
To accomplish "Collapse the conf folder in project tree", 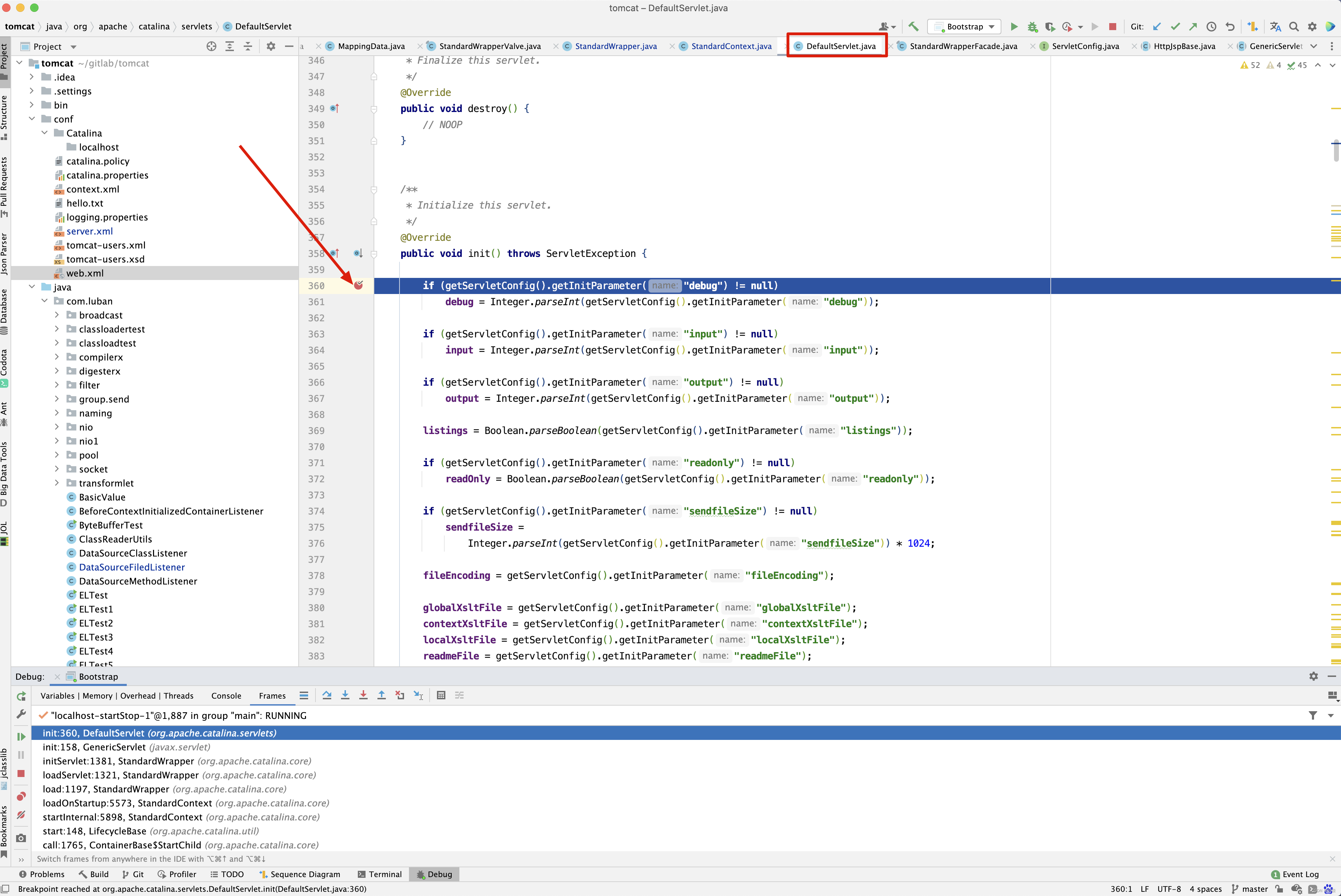I will [x=32, y=119].
